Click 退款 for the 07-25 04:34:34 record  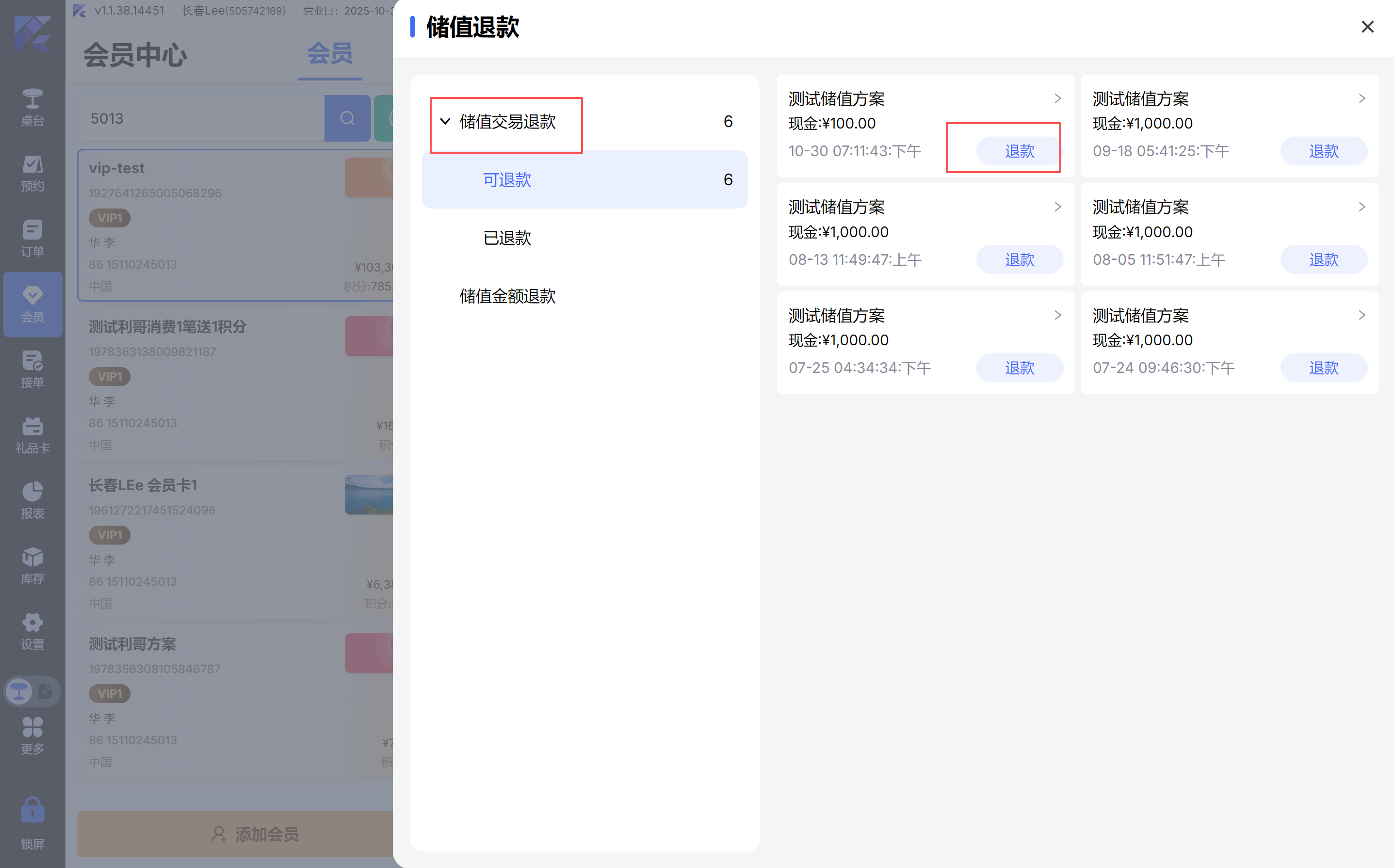point(1019,368)
